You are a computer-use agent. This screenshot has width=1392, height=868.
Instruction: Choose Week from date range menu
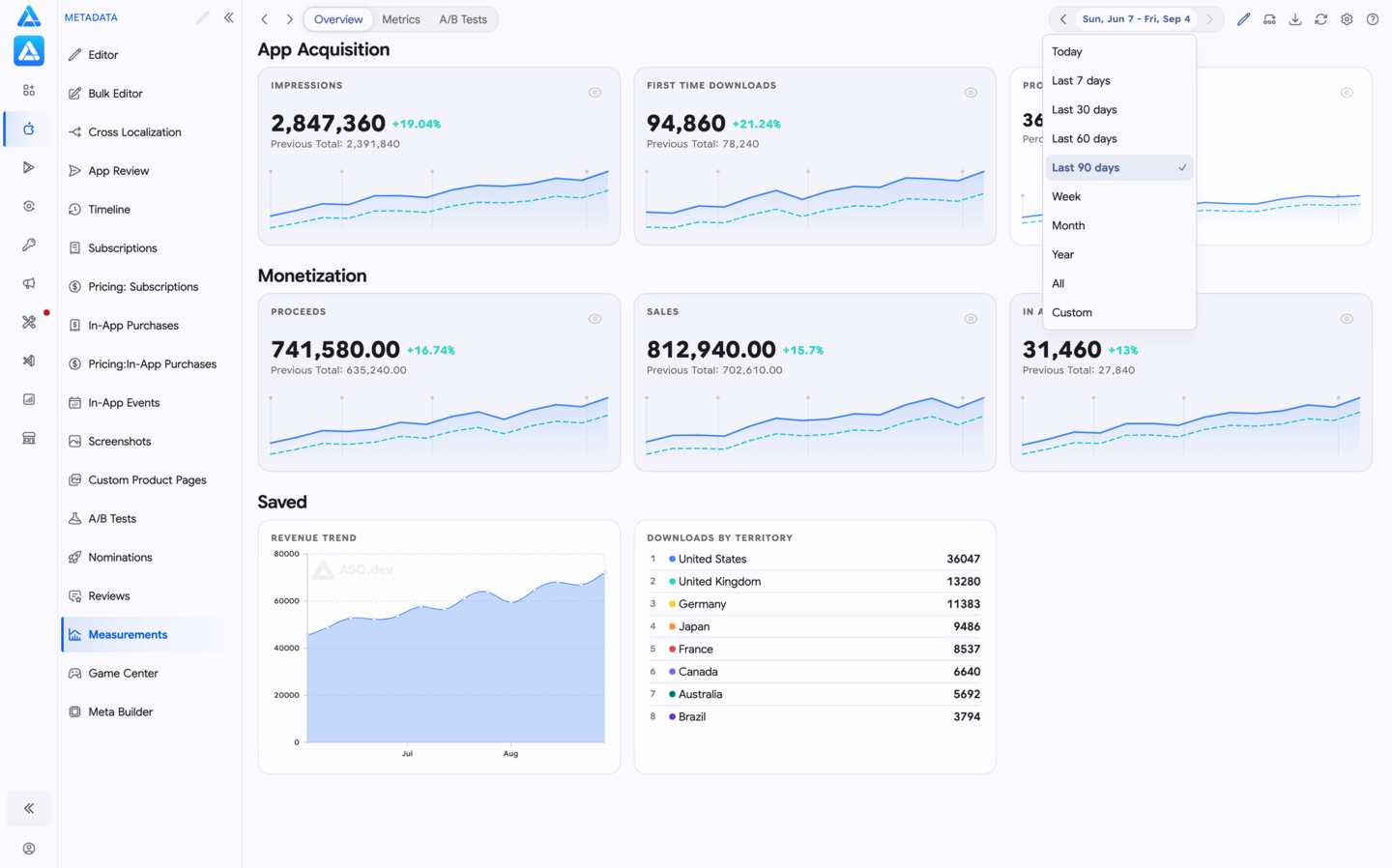point(1119,197)
